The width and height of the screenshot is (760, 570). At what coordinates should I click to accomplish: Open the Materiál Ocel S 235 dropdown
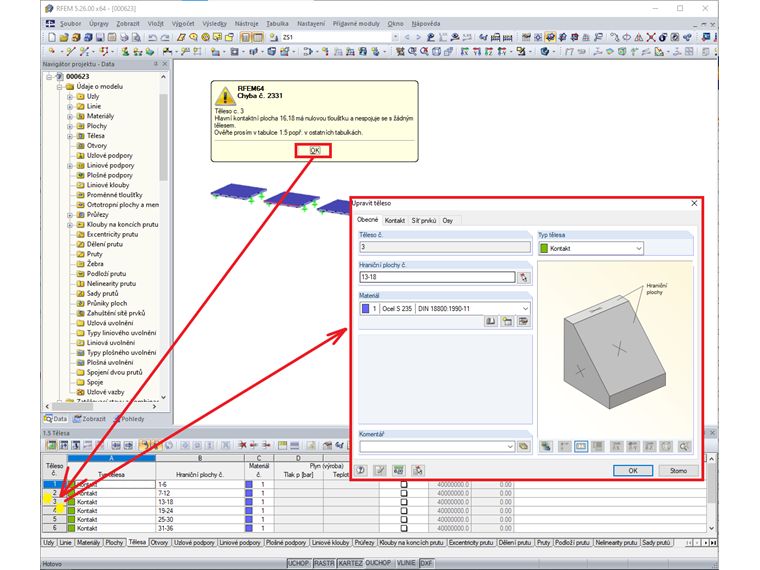(x=525, y=309)
